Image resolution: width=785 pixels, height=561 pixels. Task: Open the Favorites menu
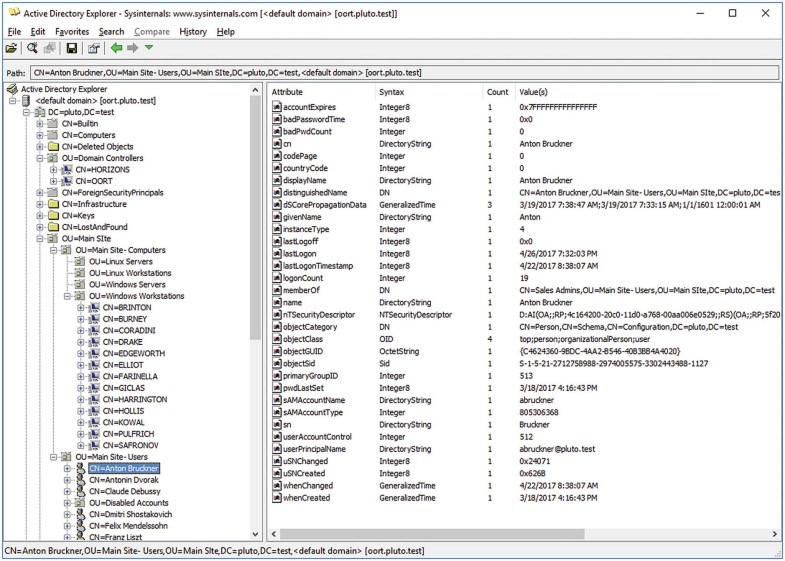[x=72, y=32]
